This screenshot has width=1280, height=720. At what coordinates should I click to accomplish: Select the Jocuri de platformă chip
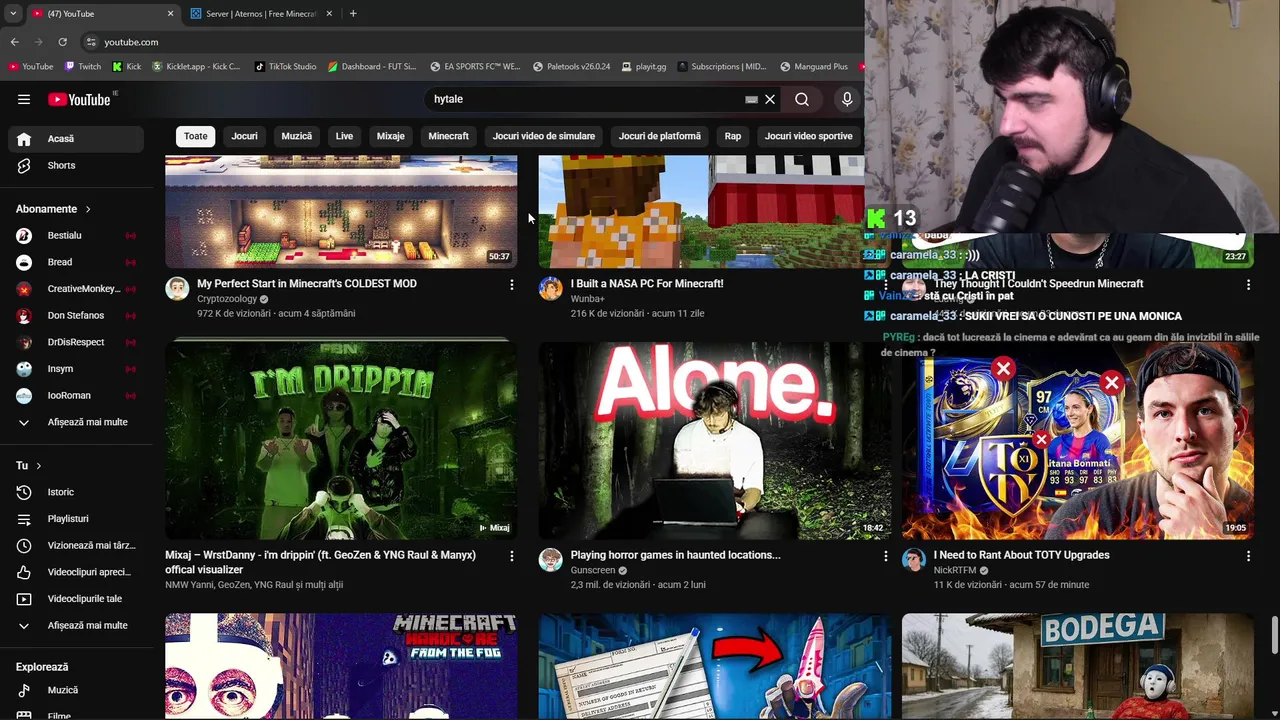(x=660, y=136)
